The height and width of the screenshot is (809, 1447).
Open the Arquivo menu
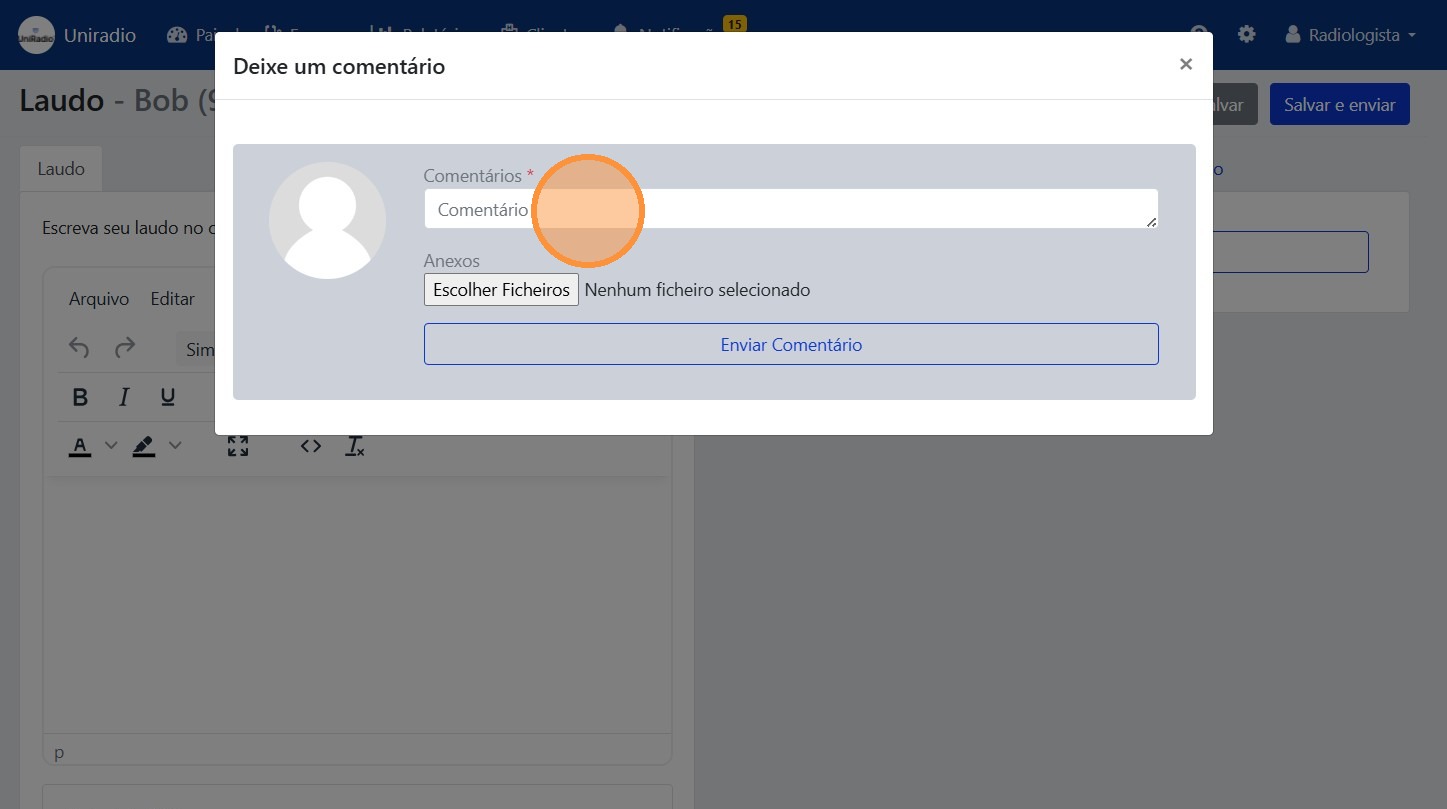click(99, 299)
